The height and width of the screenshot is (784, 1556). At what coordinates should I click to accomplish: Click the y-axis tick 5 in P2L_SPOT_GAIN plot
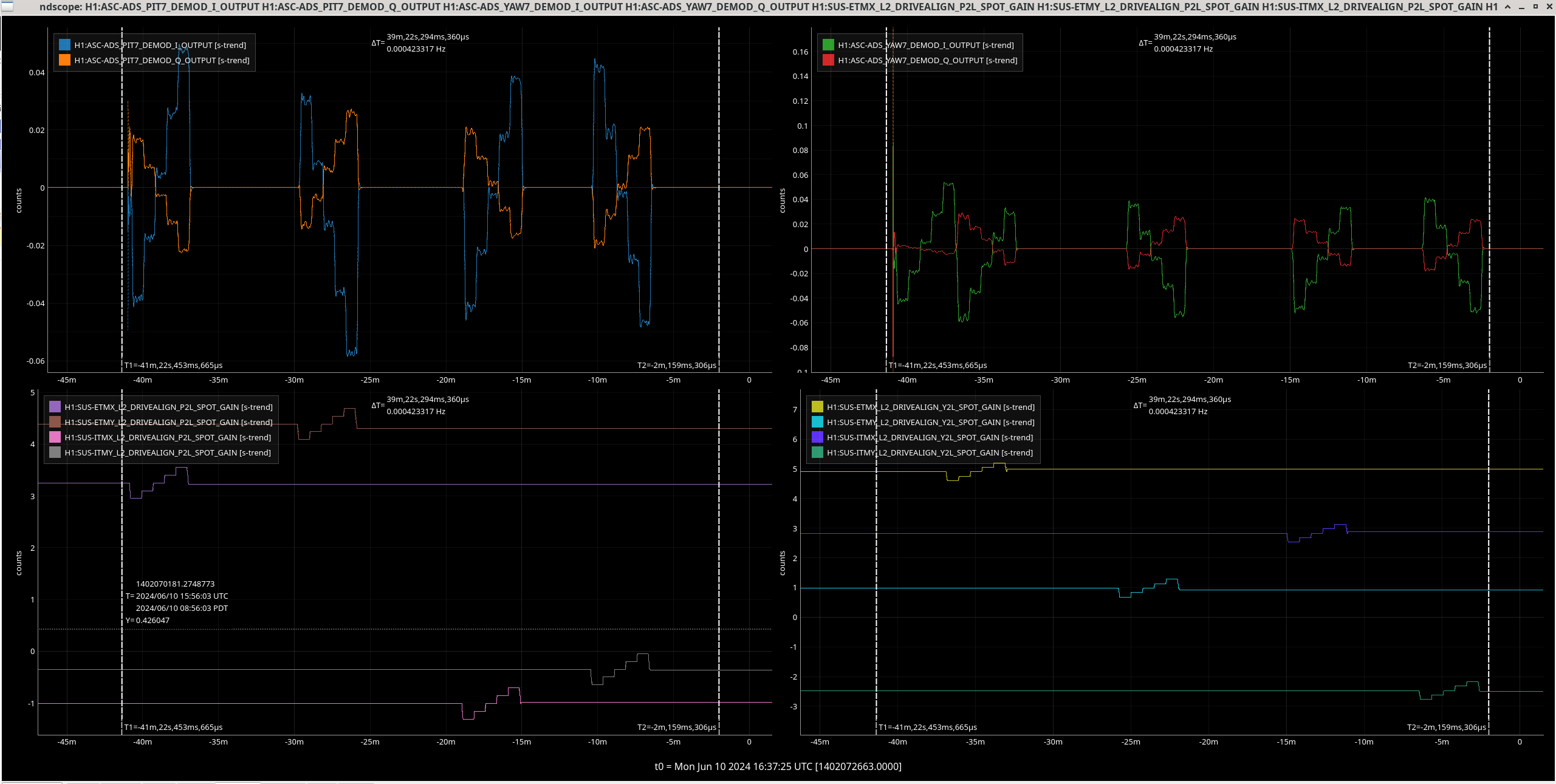click(32, 392)
